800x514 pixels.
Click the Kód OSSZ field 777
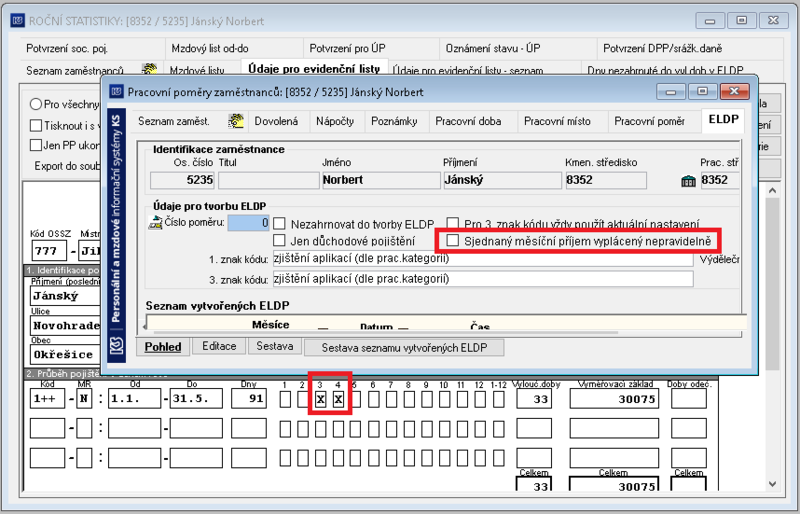49,251
